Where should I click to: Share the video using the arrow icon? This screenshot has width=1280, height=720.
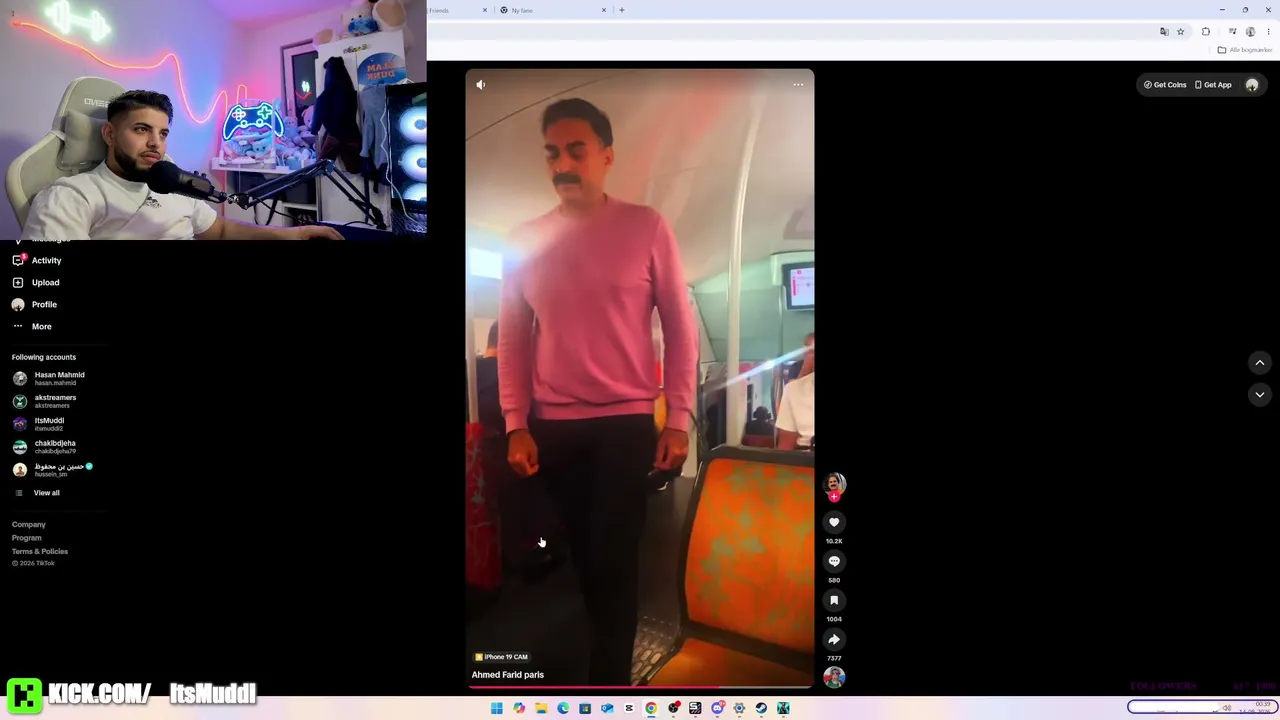click(834, 639)
